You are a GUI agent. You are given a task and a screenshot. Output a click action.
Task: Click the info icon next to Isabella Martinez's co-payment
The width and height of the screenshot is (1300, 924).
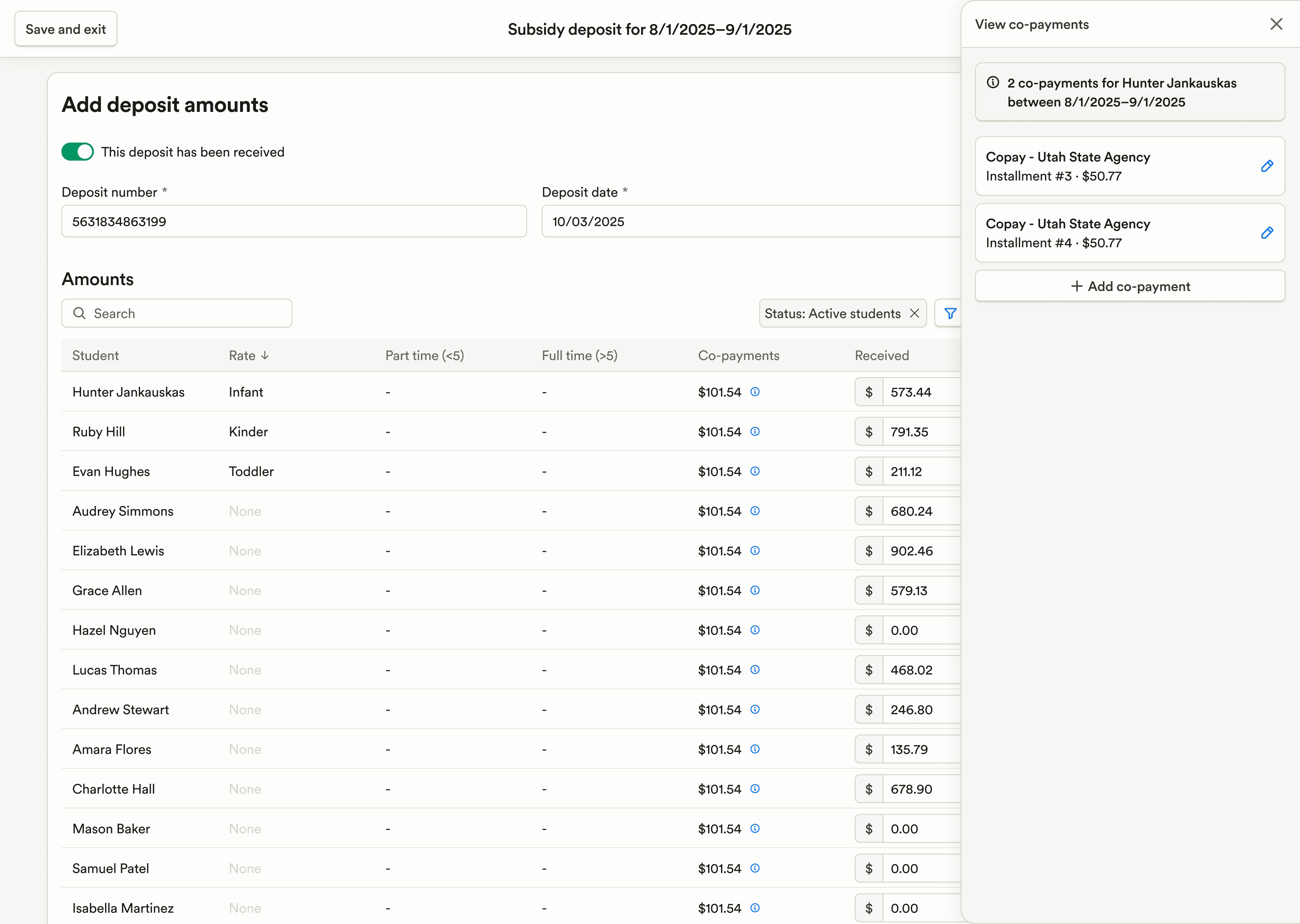click(x=755, y=908)
